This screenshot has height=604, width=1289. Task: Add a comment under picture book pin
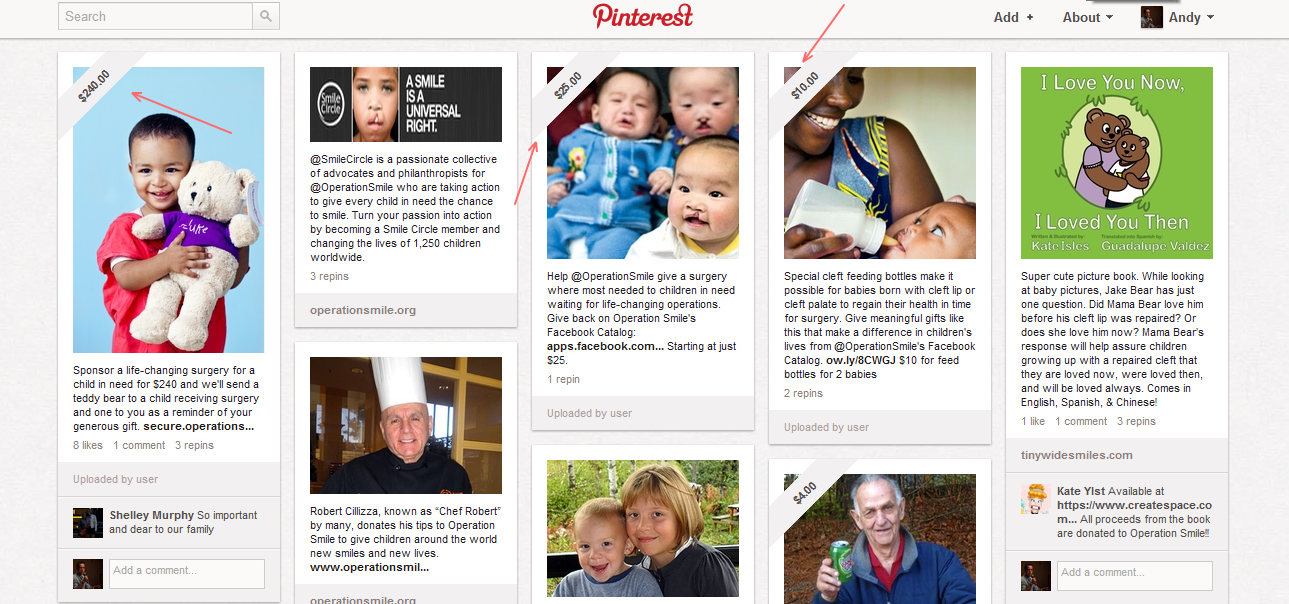(1135, 575)
